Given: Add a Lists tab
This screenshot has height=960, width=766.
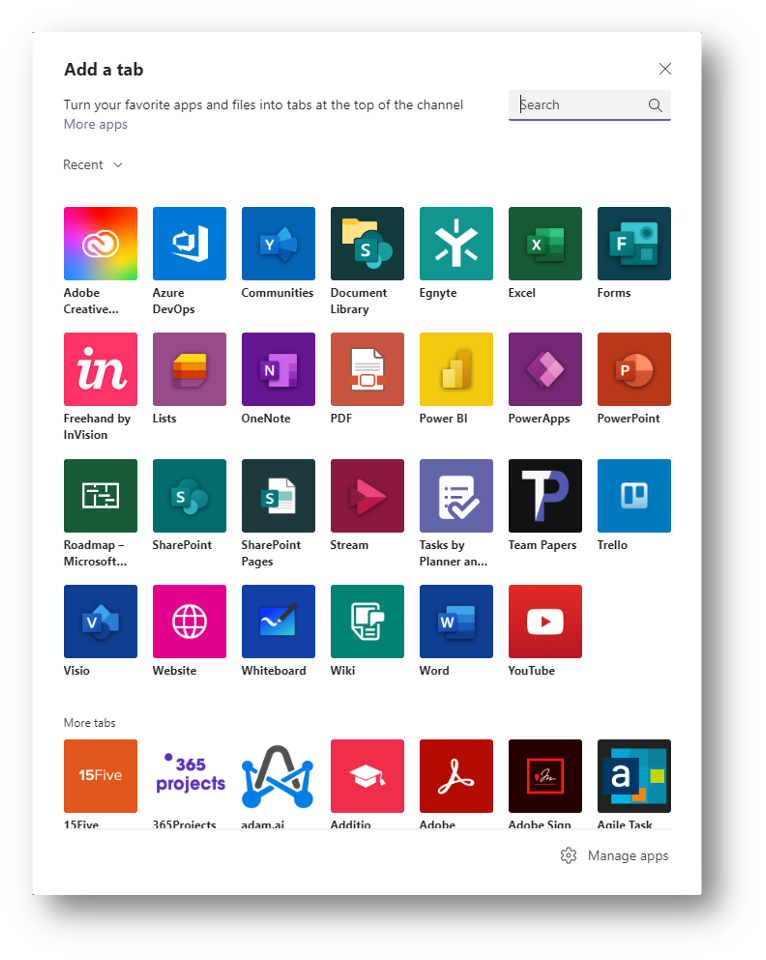Looking at the screenshot, I should tap(189, 369).
